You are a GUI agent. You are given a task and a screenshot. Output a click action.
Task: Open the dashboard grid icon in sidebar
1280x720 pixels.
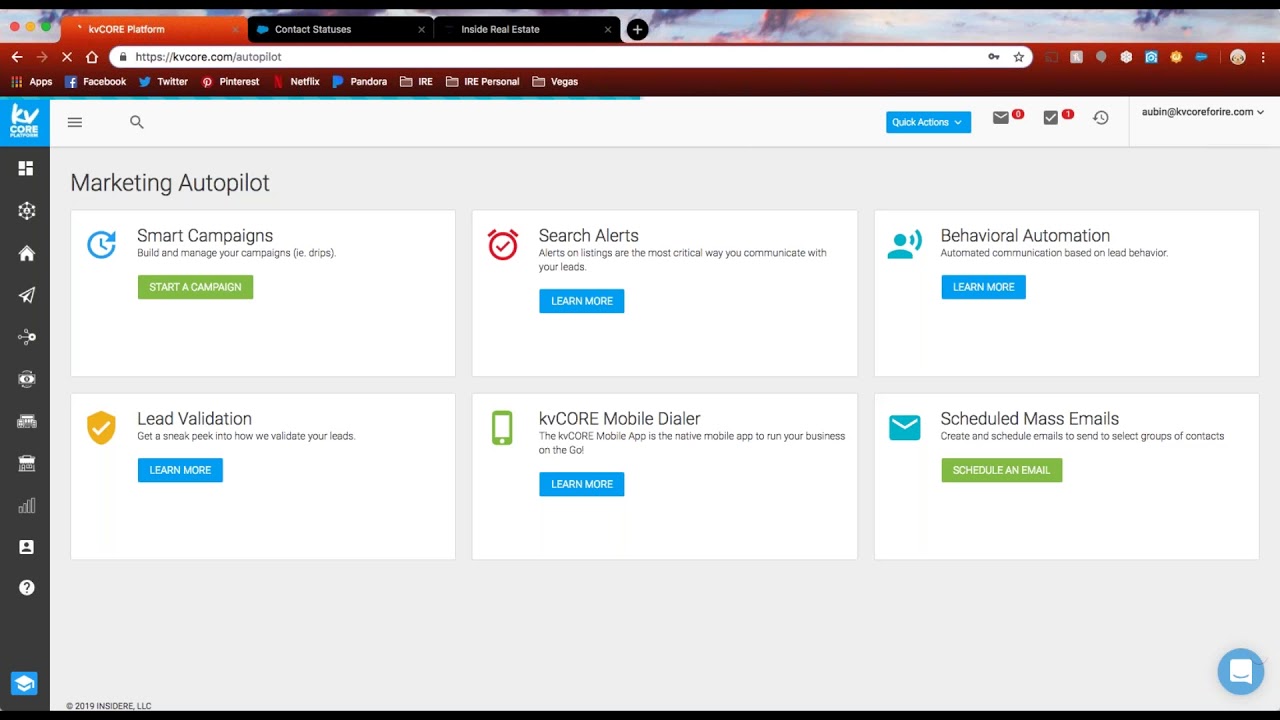26,168
